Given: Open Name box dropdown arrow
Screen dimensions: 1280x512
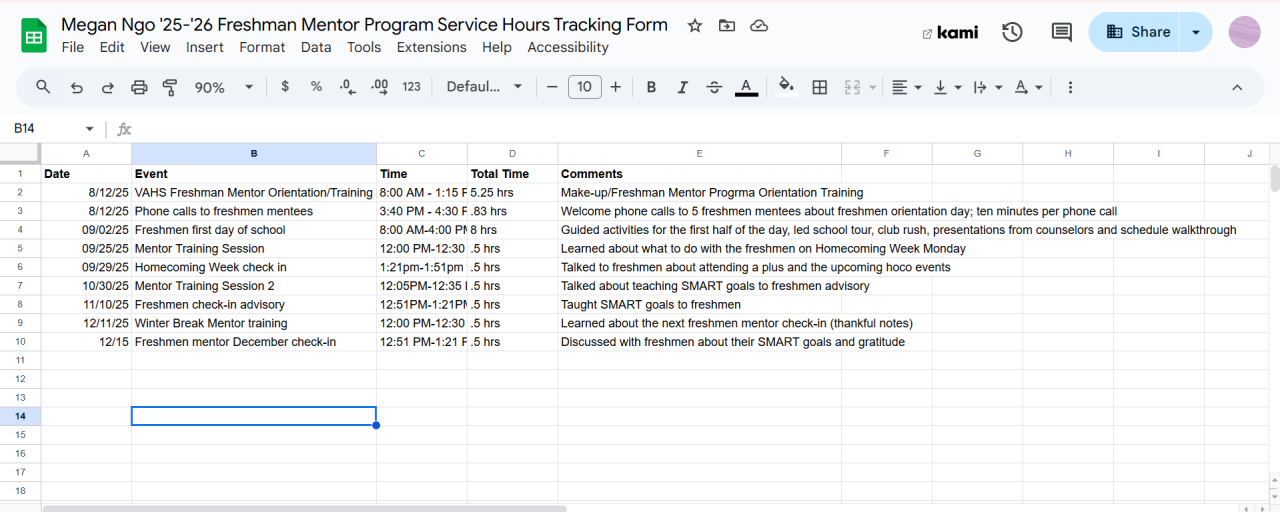Looking at the screenshot, I should pos(89,129).
